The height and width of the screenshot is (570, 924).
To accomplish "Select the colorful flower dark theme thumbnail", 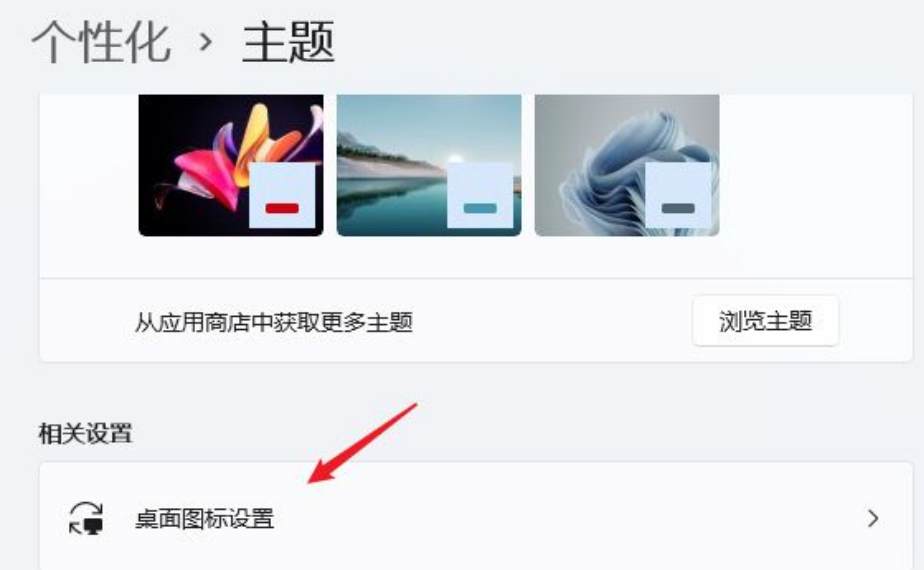I will 231,165.
